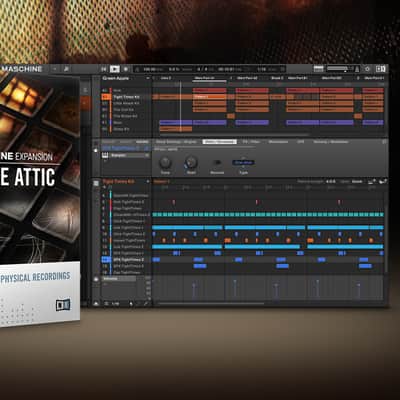This screenshot has height=400, width=400.
Task: Select the Zap TightTimes sound row
Action: pyautogui.click(x=126, y=272)
